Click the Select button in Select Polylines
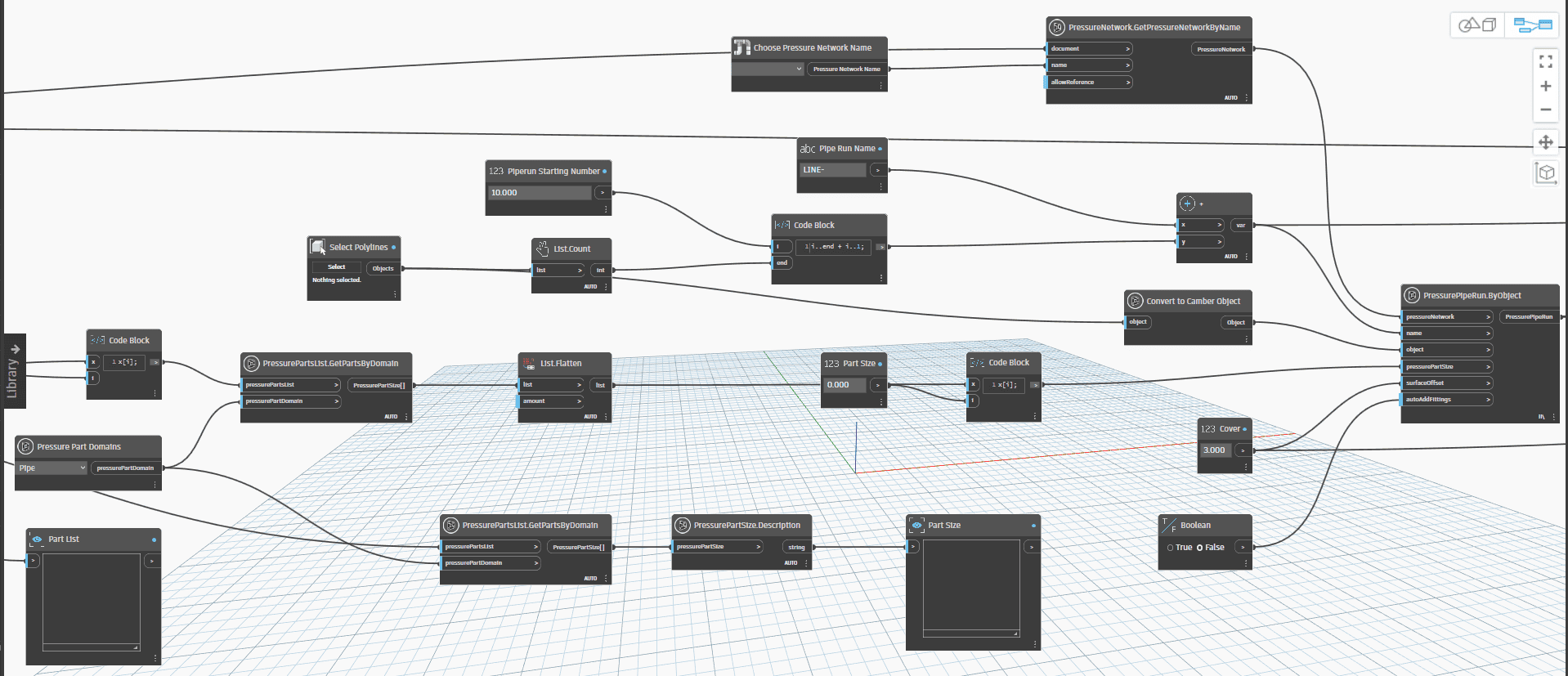 (x=336, y=267)
